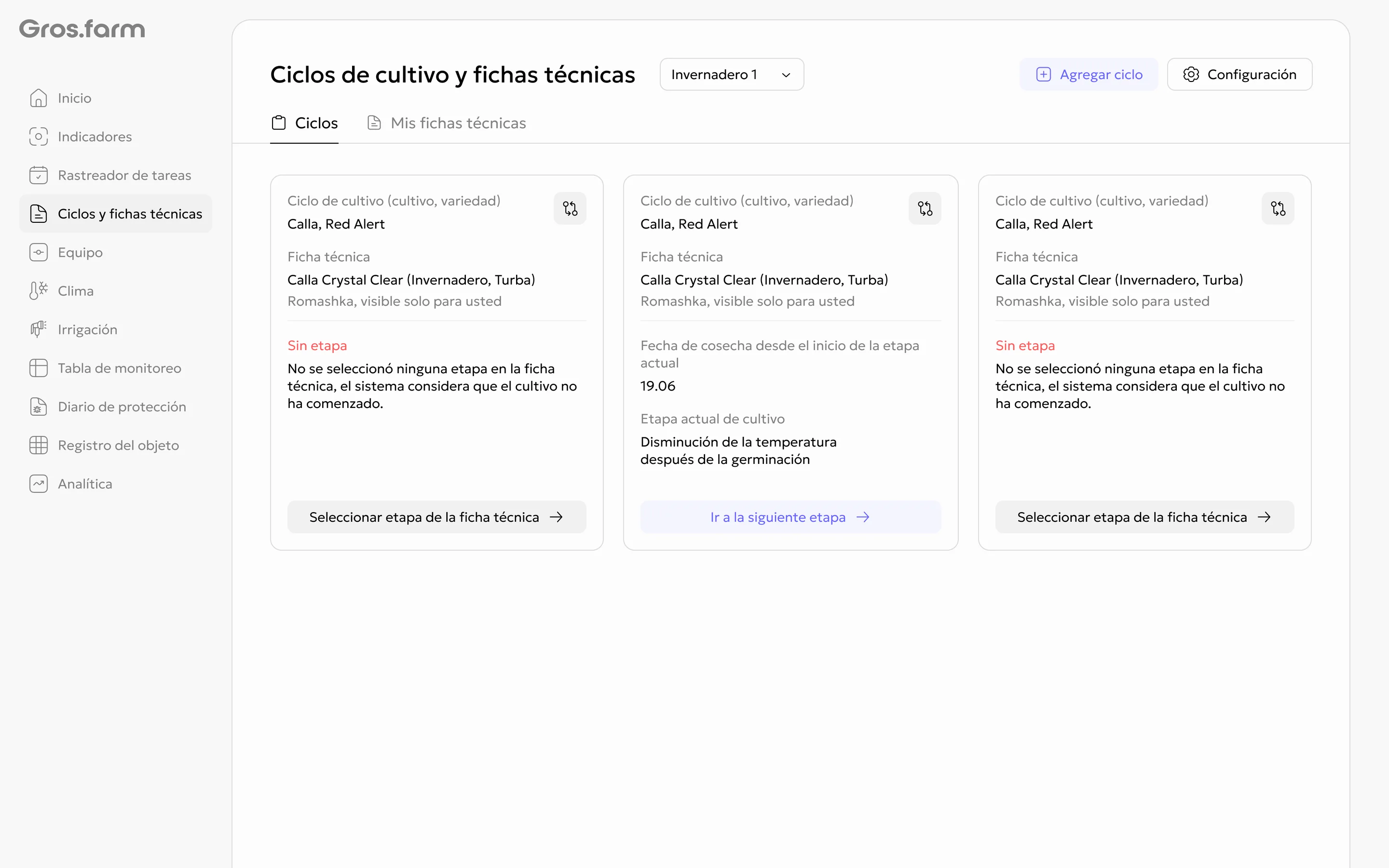Open the Mis fichas técnicas tab
The image size is (1389, 868).
tap(447, 123)
